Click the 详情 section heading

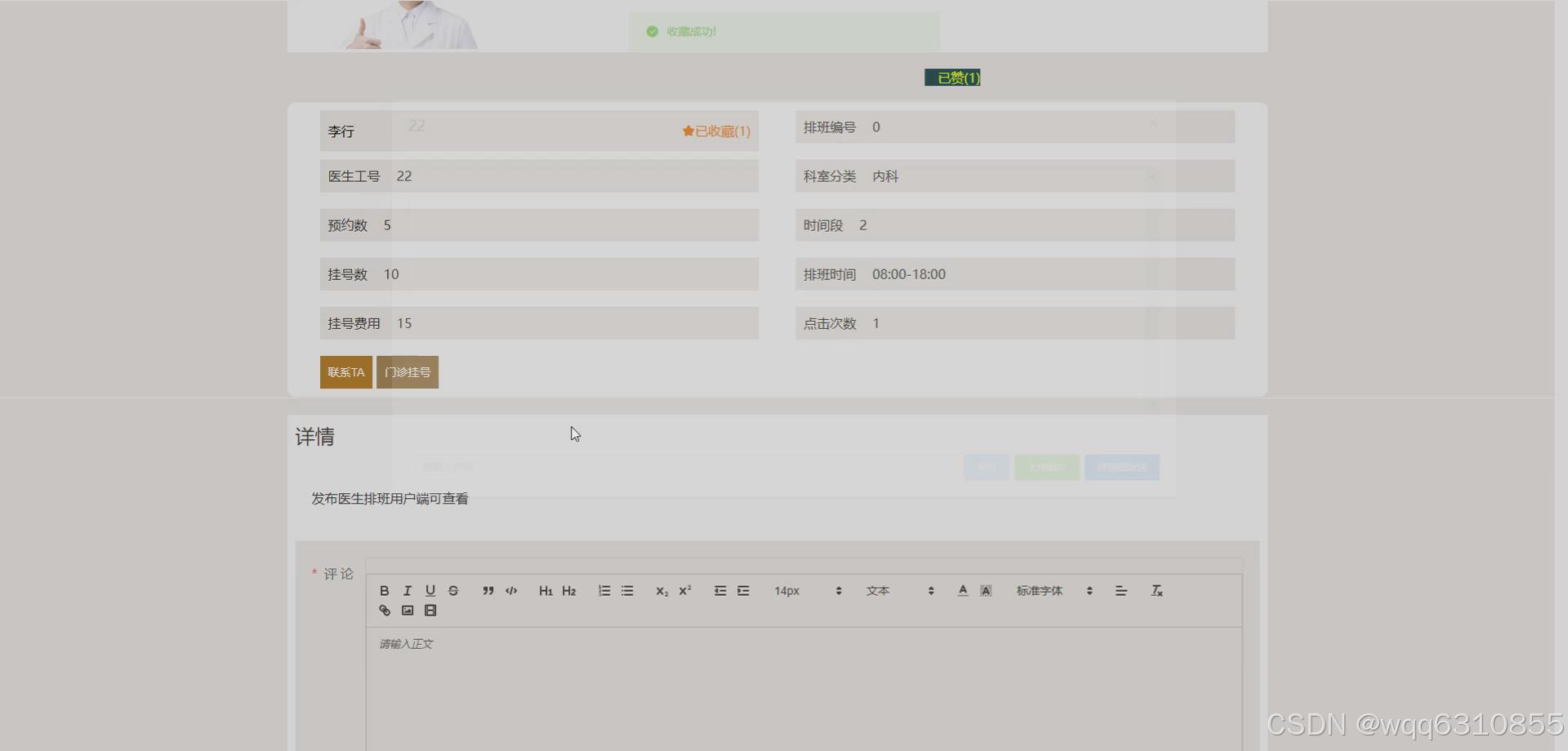(314, 437)
